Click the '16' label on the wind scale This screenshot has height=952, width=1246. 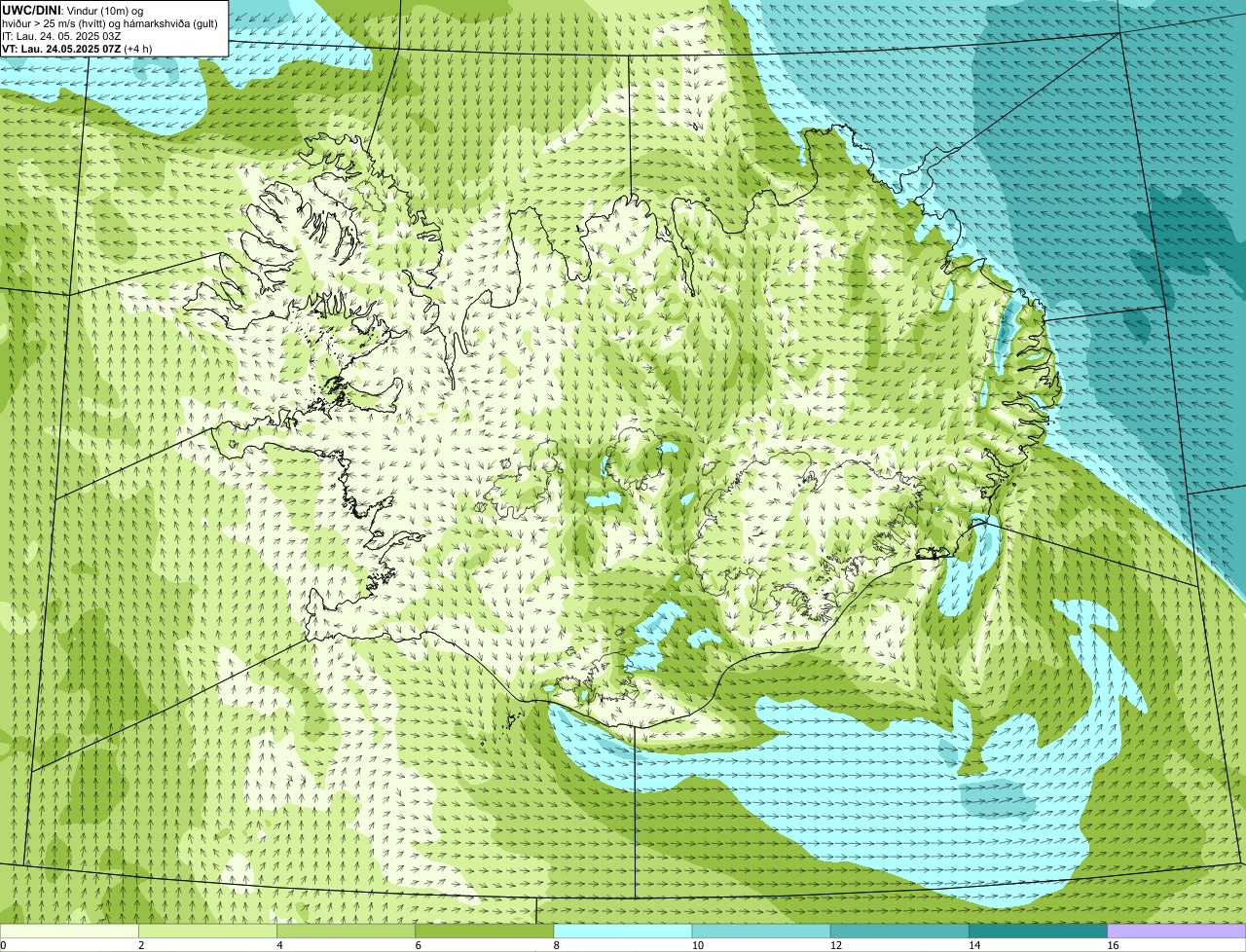click(1113, 945)
